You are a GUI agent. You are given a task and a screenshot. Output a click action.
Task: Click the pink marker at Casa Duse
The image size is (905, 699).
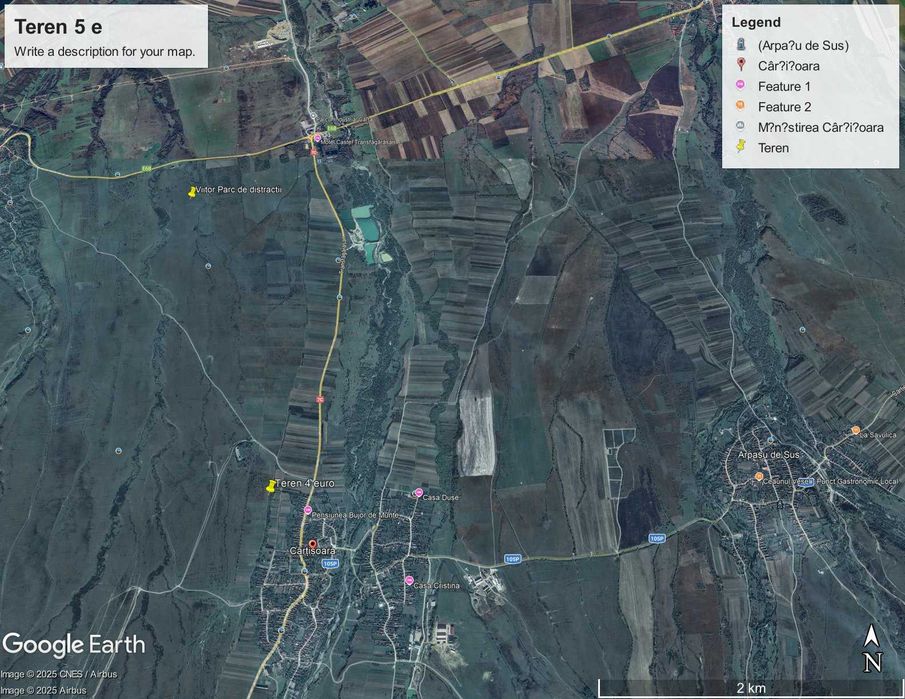pyautogui.click(x=419, y=492)
